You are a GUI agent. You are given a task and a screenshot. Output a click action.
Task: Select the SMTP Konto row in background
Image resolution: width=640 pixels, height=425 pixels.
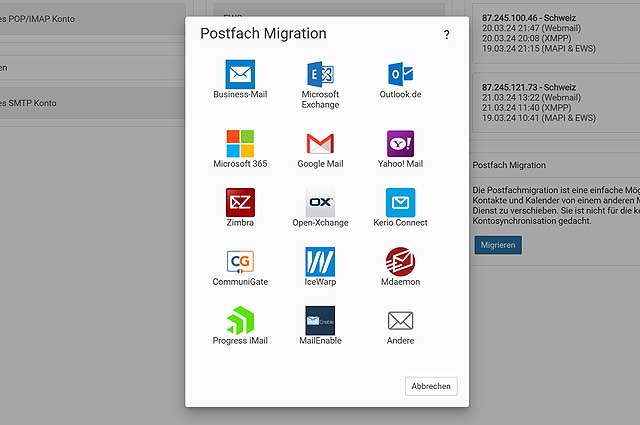[92, 103]
